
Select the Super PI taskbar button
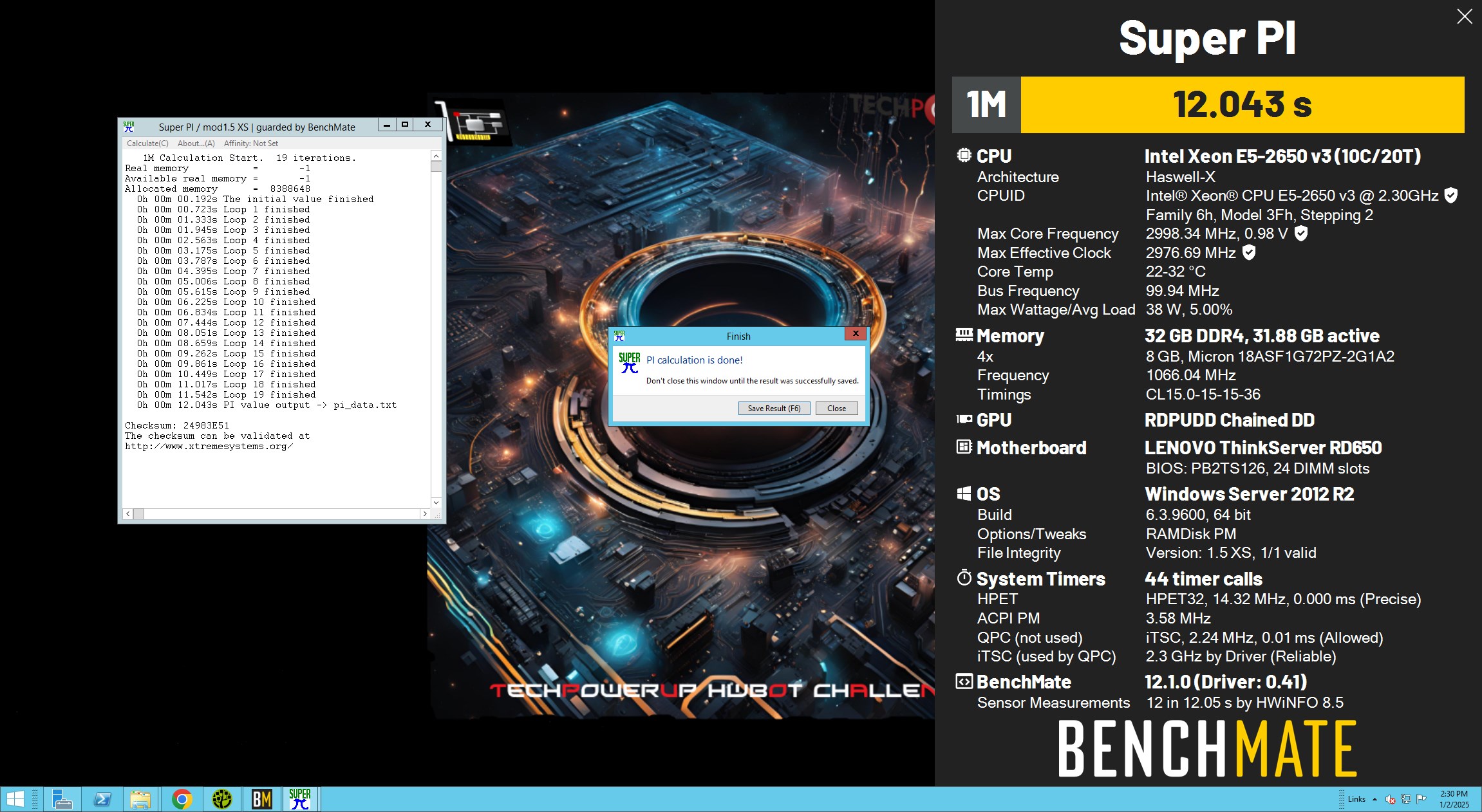(x=300, y=799)
